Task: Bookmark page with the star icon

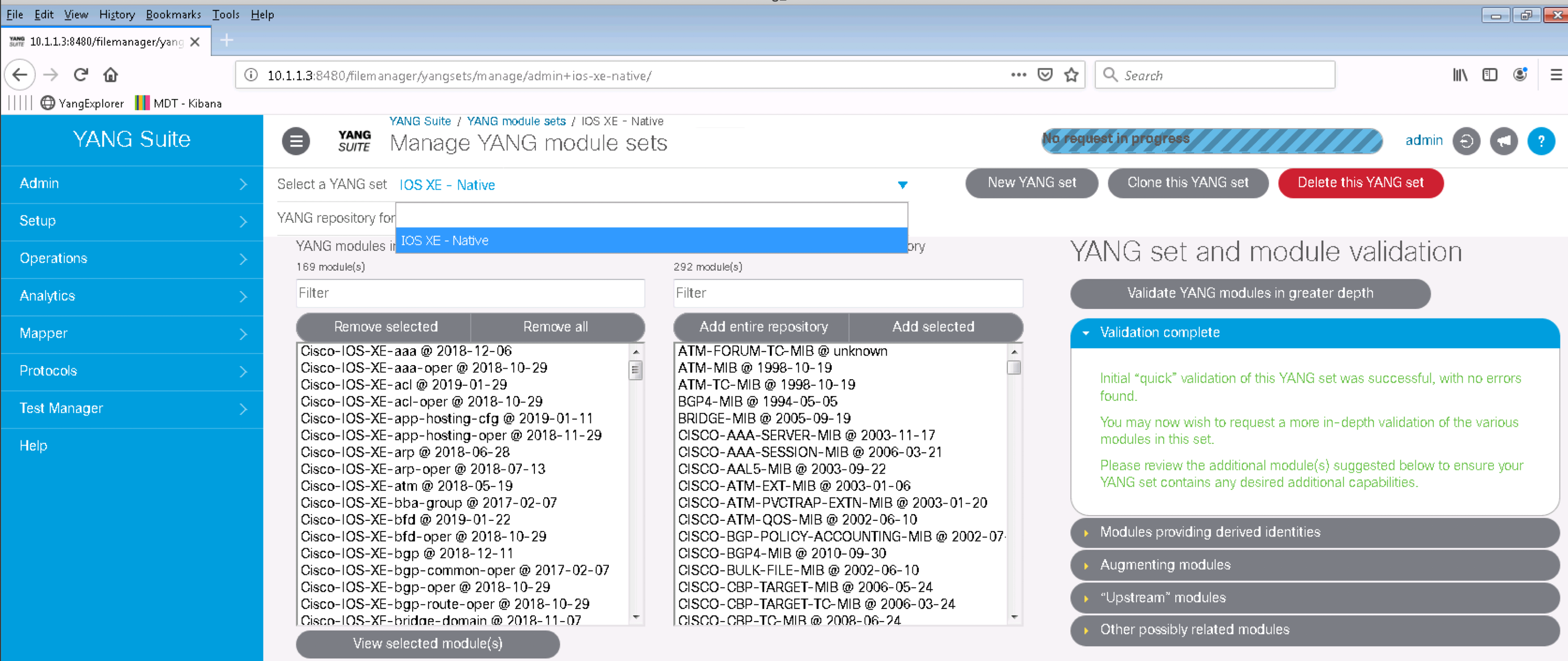Action: (1071, 75)
